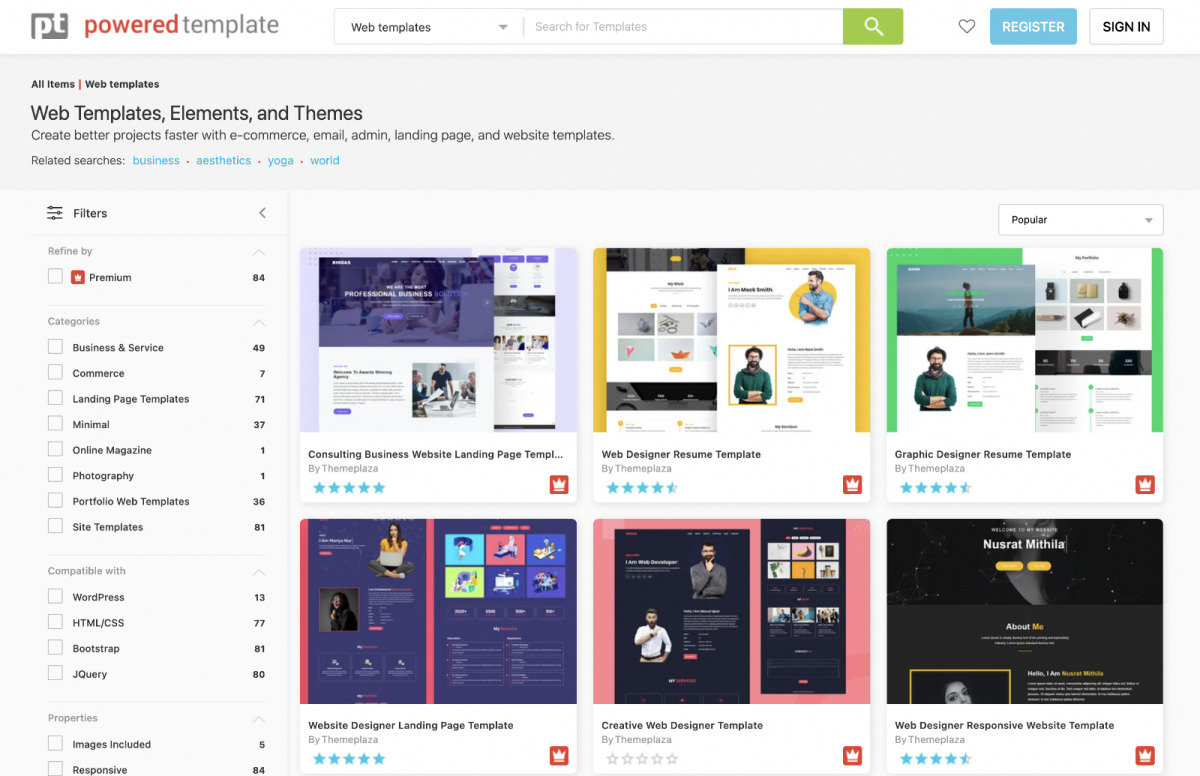1200x776 pixels.
Task: Click star rating of Consulting Business Website template
Action: coord(349,488)
